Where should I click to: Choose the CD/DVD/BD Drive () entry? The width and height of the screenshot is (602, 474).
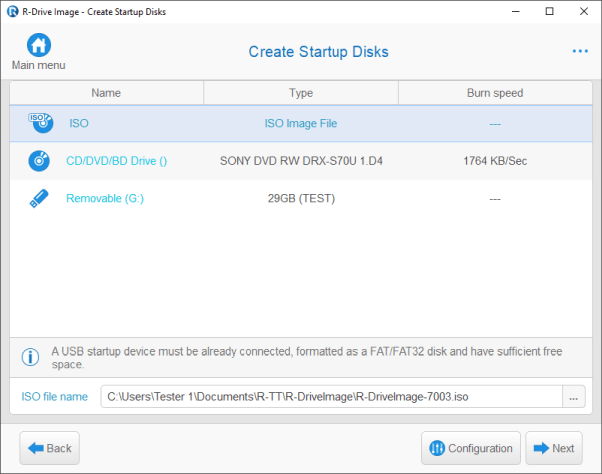[116, 161]
